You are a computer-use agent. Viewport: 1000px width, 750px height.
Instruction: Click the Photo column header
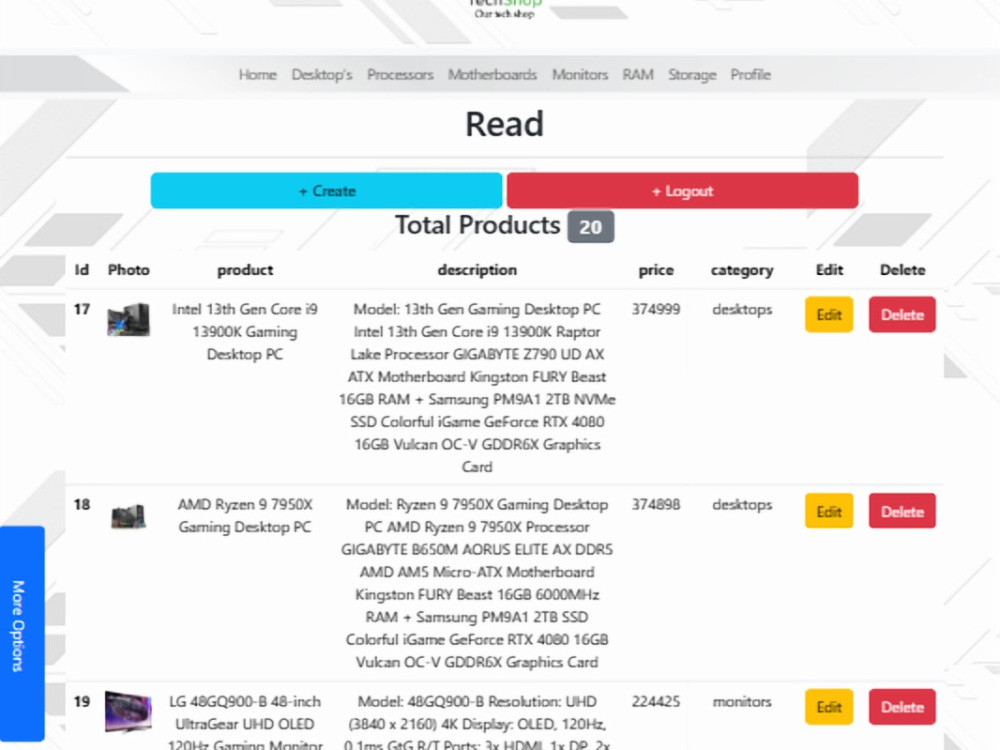[128, 270]
